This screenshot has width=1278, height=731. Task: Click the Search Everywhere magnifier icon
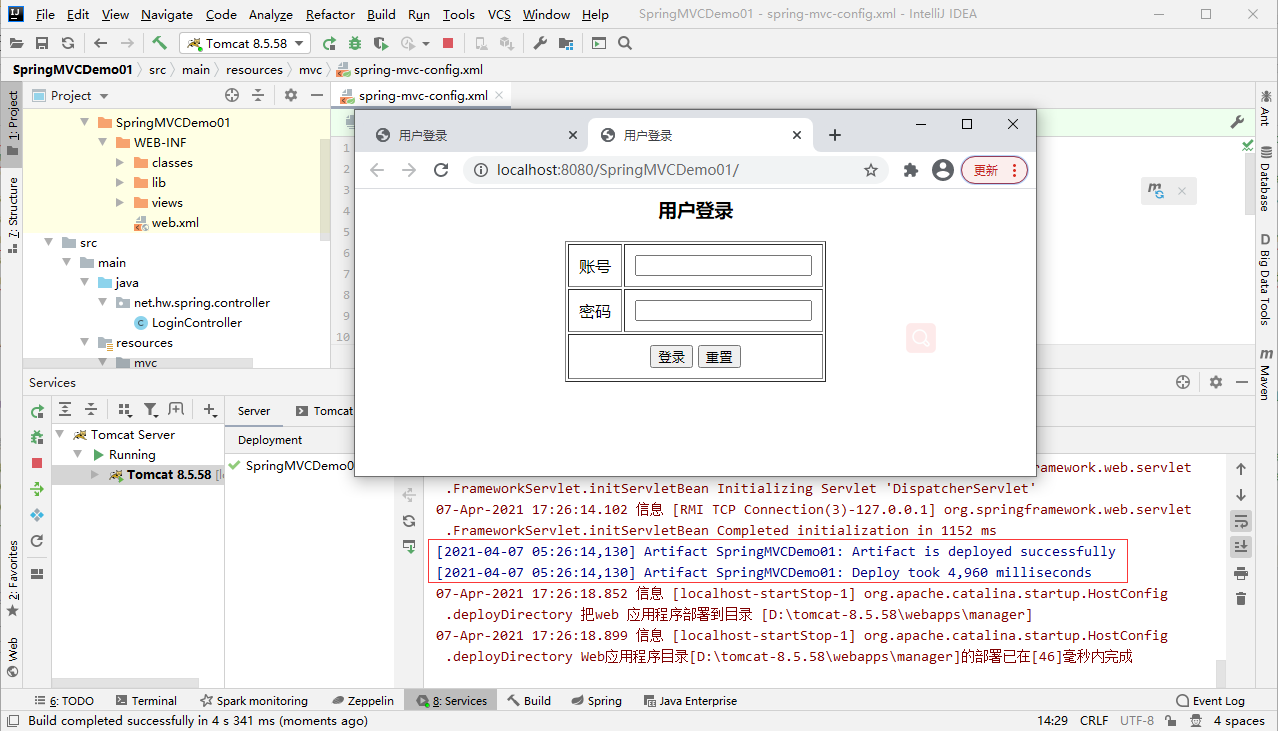625,43
